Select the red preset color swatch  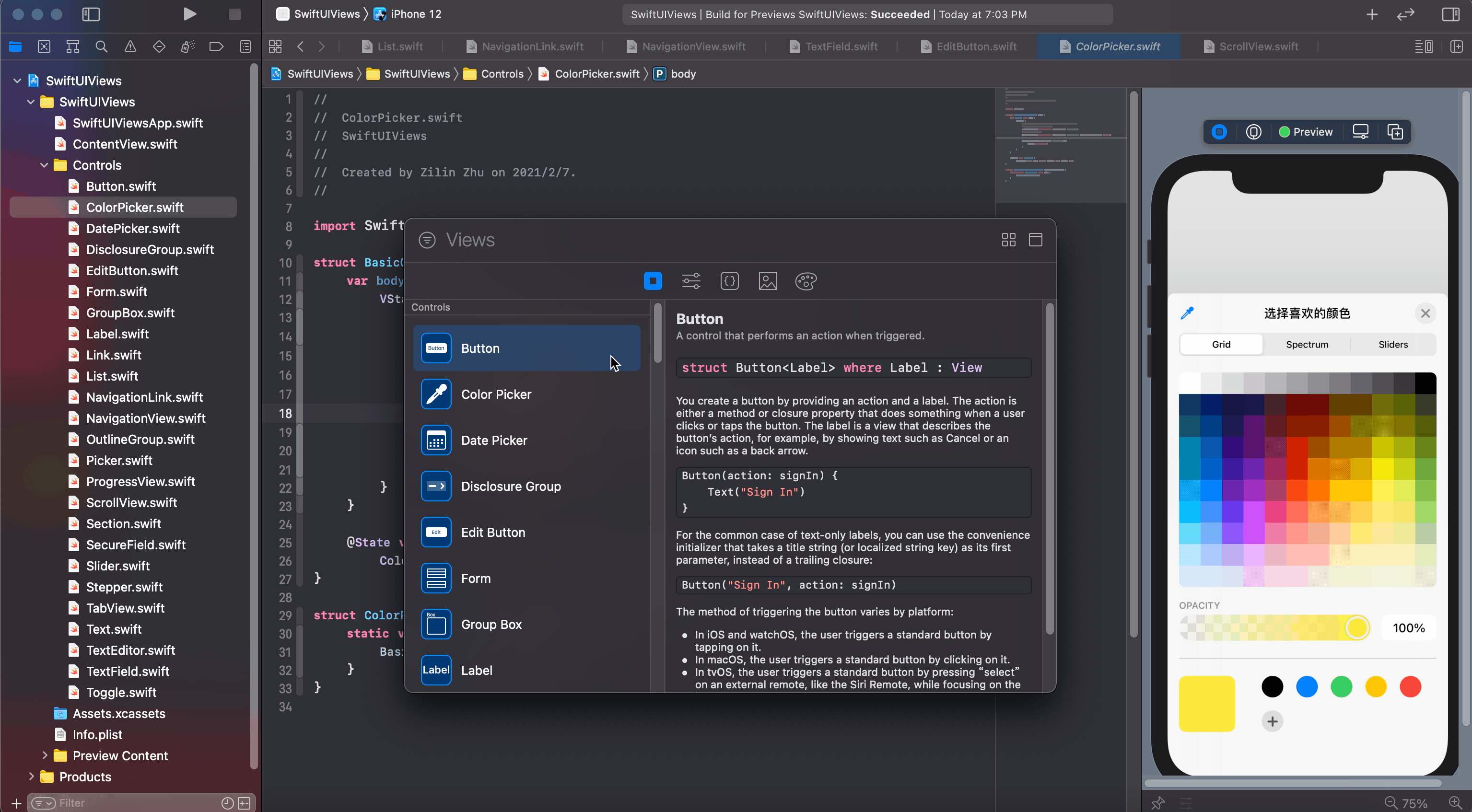click(1410, 686)
